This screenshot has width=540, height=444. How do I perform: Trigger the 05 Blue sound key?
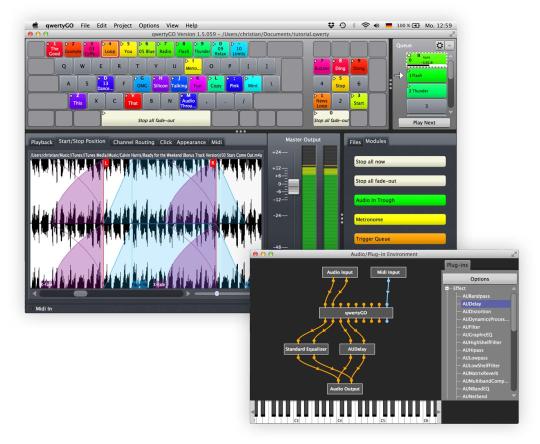coord(147,49)
